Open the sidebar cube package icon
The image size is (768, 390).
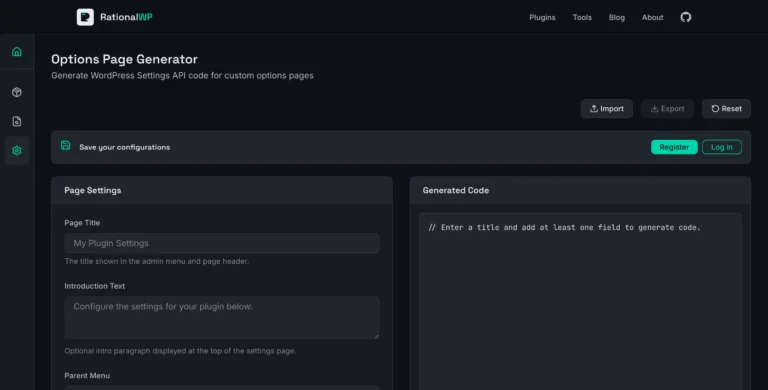(x=17, y=92)
